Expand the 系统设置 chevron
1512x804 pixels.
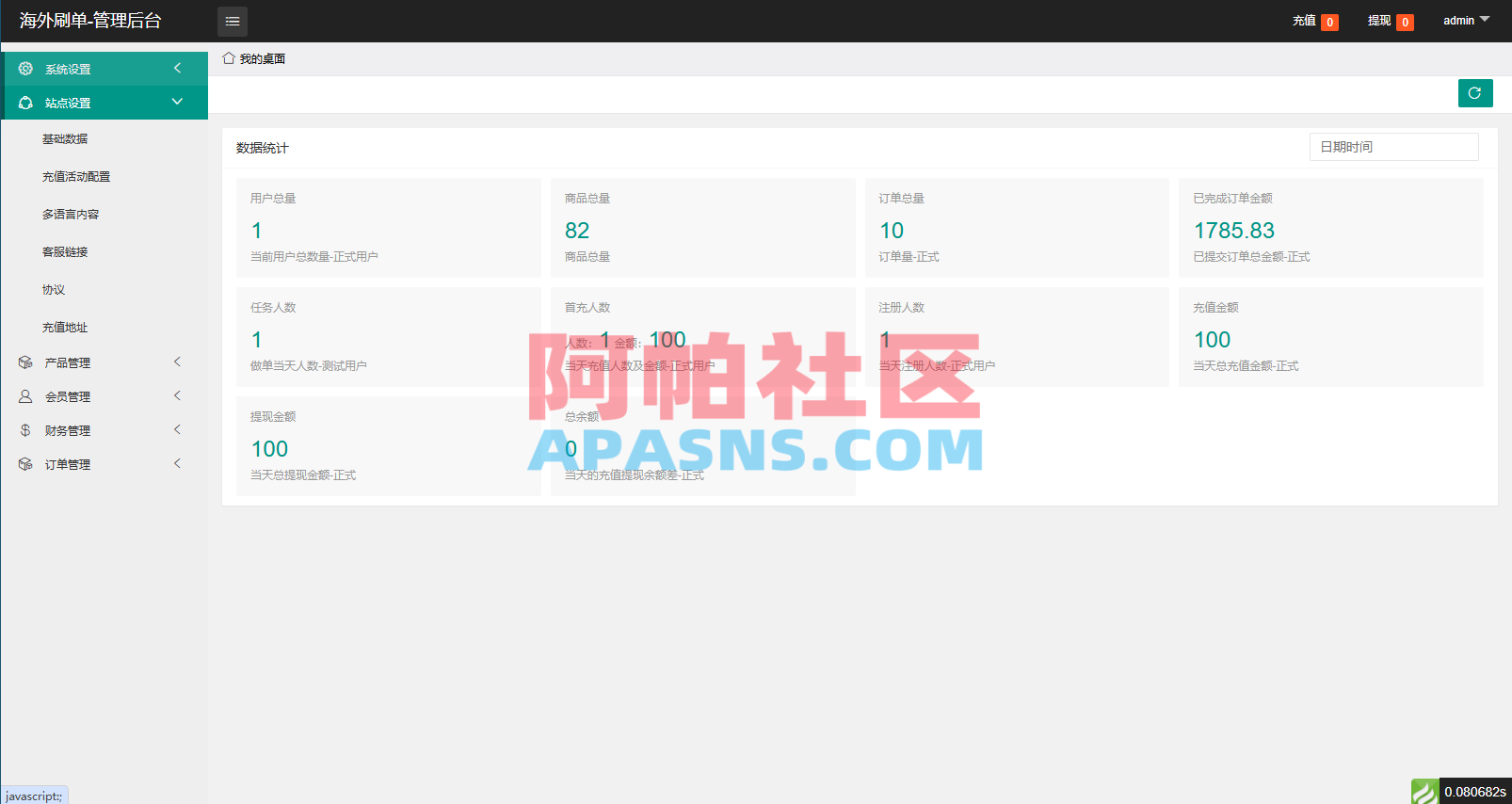click(x=177, y=68)
